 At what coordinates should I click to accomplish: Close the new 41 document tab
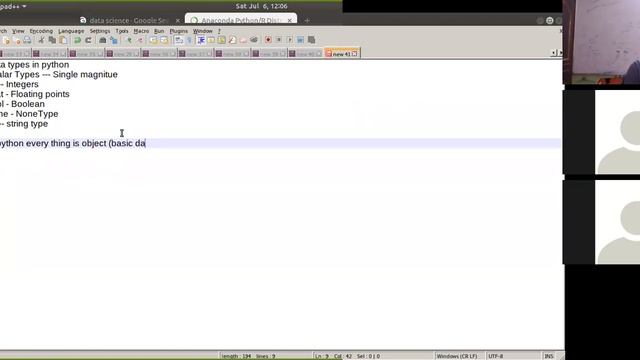(355, 54)
